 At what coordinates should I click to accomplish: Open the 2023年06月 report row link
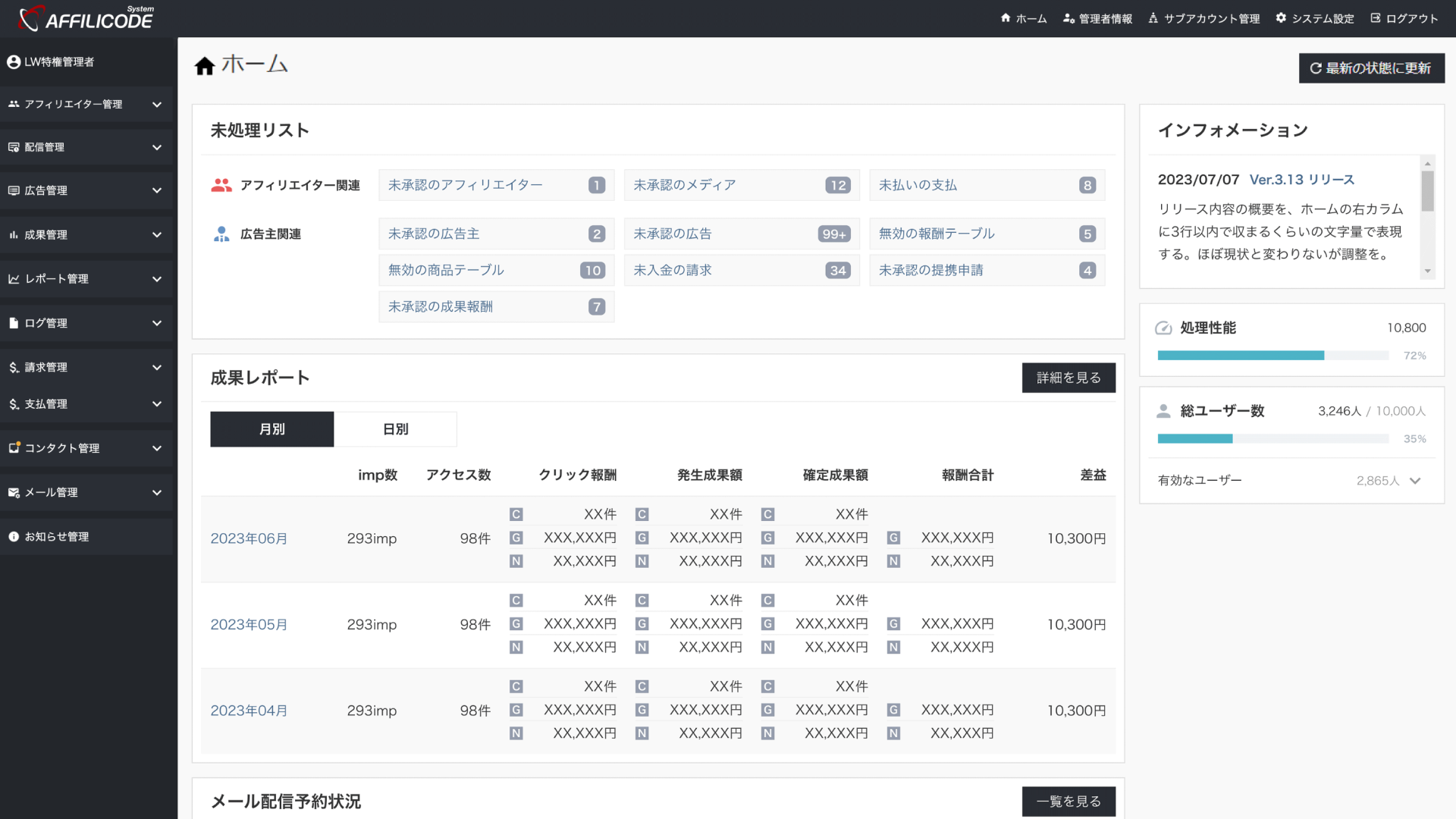click(249, 539)
